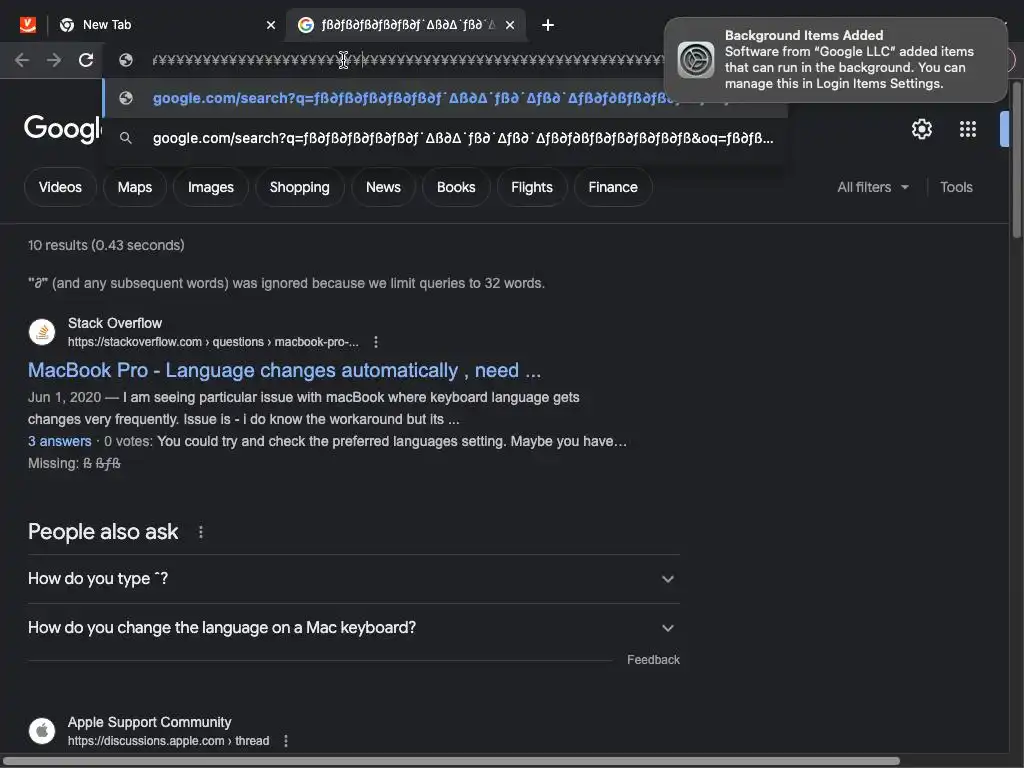Open the Google apps grid
This screenshot has height=768, width=1024.
(x=968, y=129)
